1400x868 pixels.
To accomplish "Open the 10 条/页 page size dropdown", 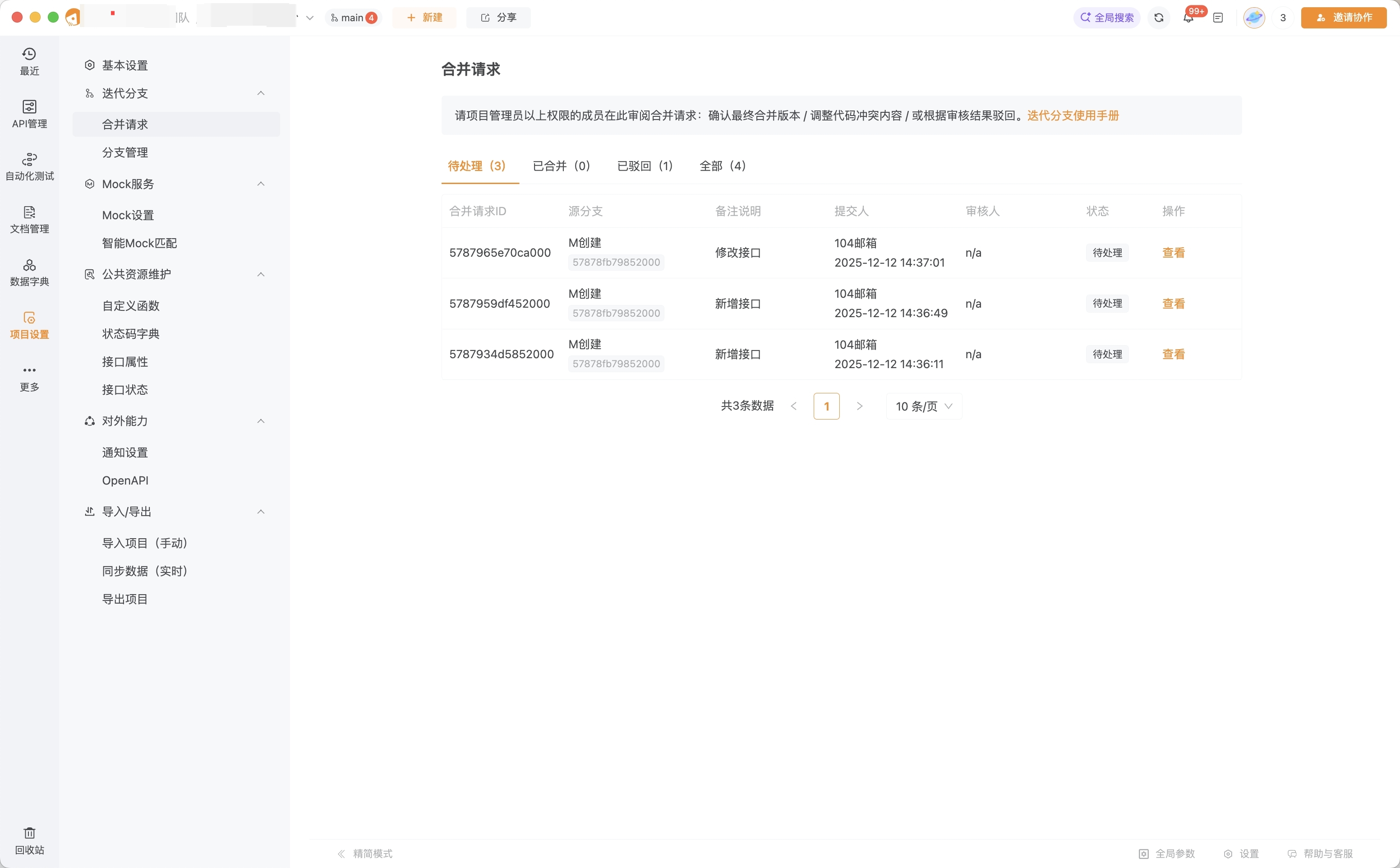I will [923, 406].
